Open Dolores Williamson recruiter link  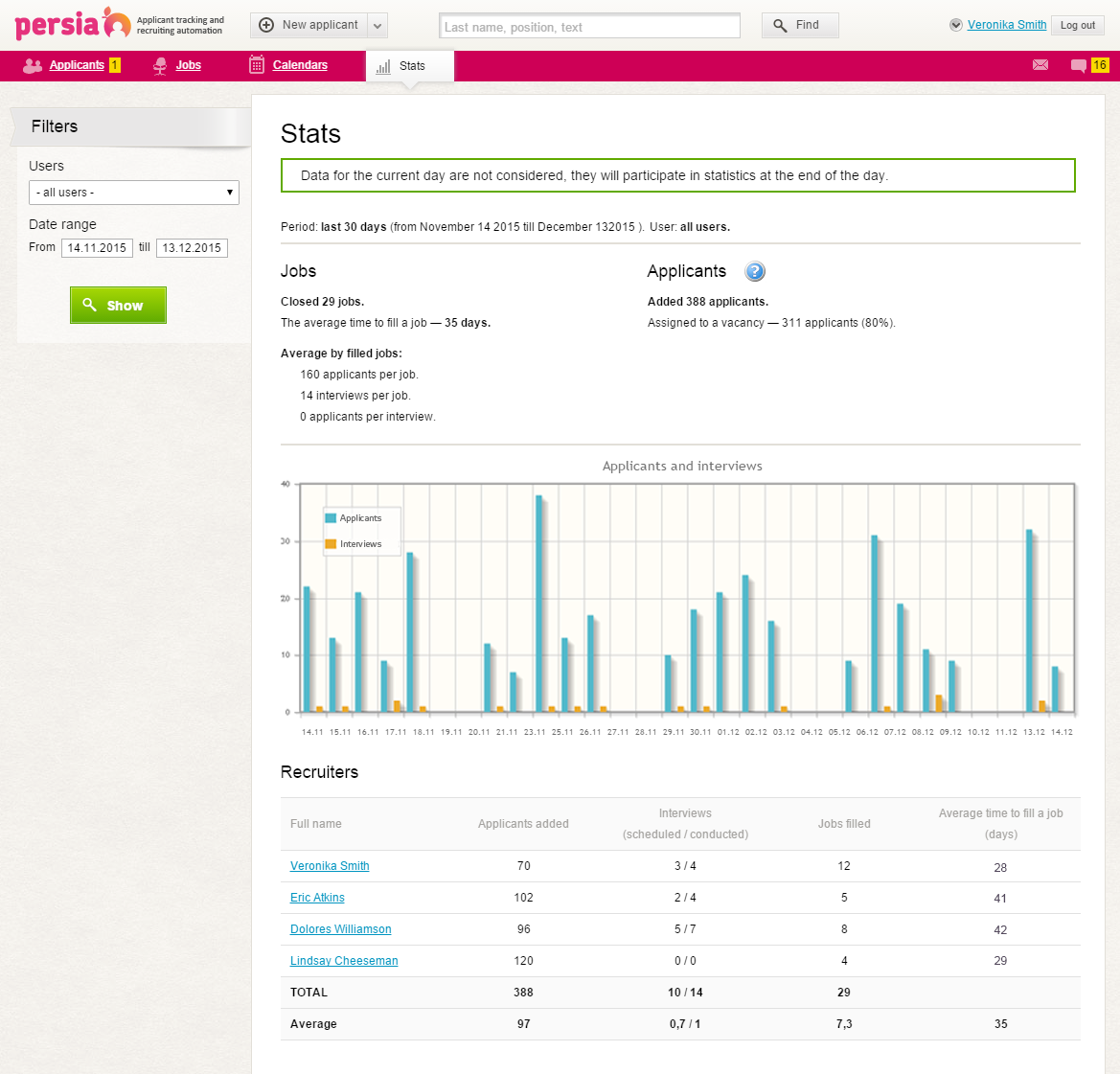(x=341, y=929)
